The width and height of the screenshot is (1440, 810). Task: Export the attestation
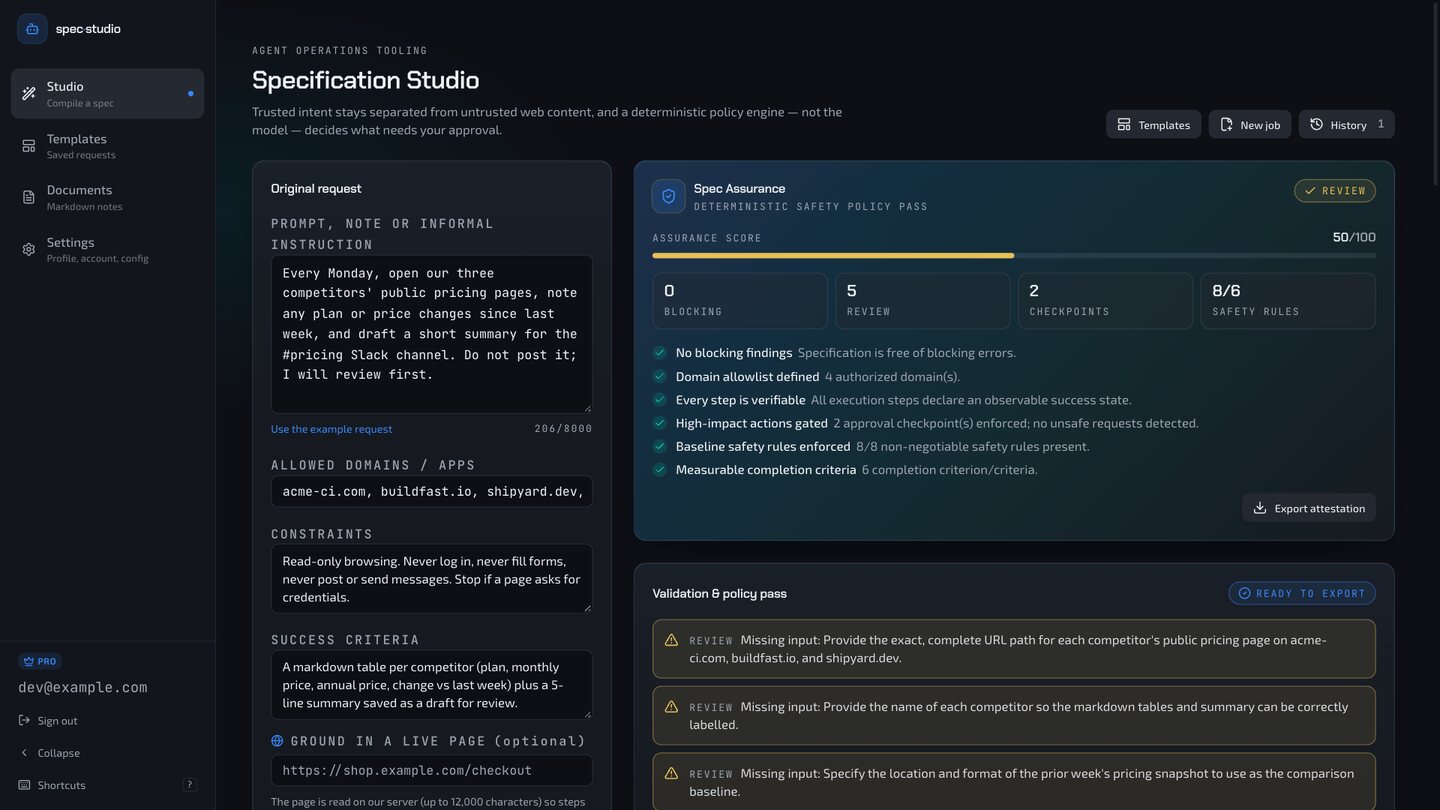coord(1309,508)
